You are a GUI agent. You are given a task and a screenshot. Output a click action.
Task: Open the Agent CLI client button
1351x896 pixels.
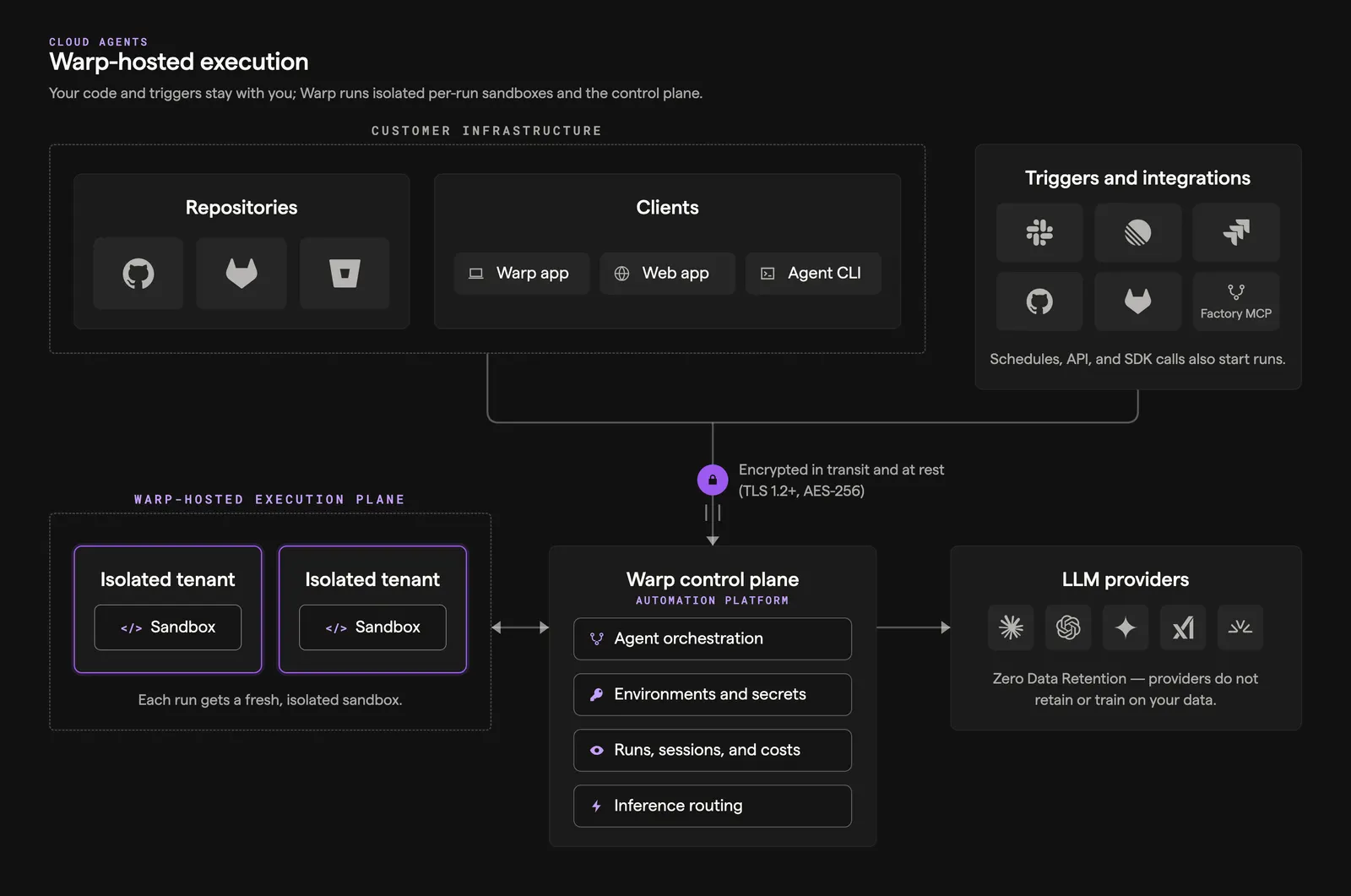813,274
